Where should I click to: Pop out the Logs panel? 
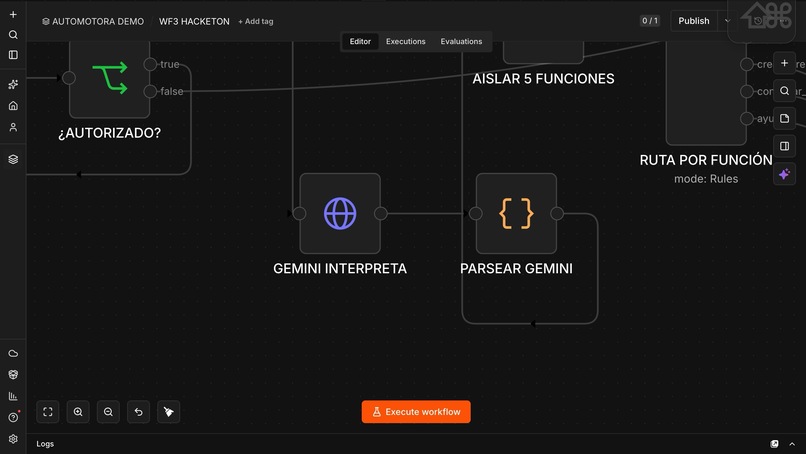click(775, 444)
